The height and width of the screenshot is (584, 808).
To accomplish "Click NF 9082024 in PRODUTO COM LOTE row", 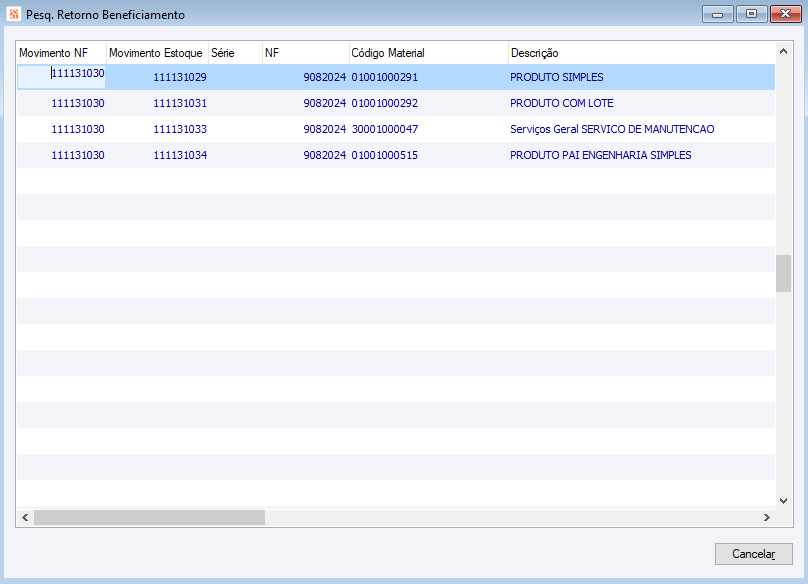I will pyautogui.click(x=325, y=103).
